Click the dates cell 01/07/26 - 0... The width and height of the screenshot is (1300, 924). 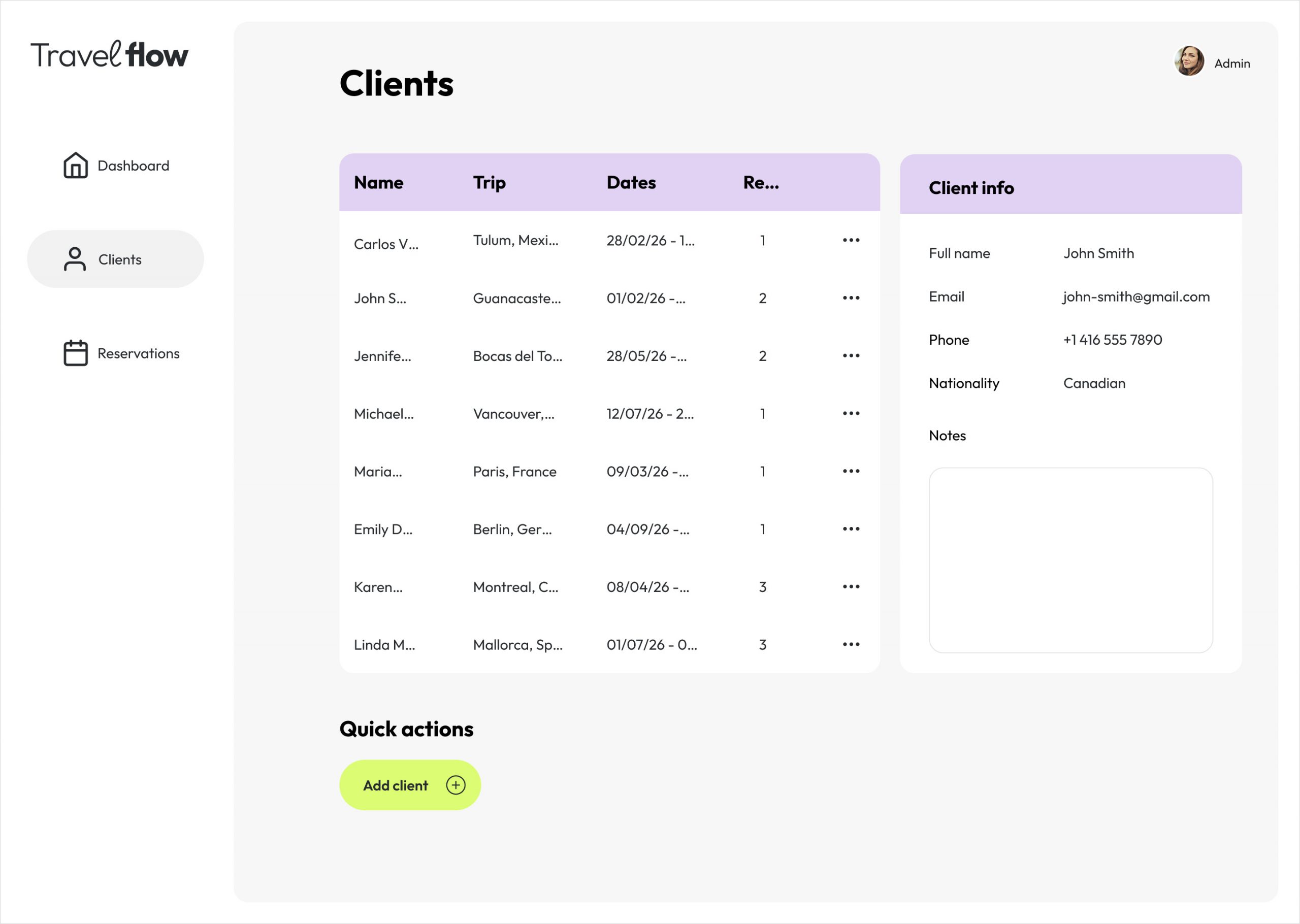[x=652, y=645]
